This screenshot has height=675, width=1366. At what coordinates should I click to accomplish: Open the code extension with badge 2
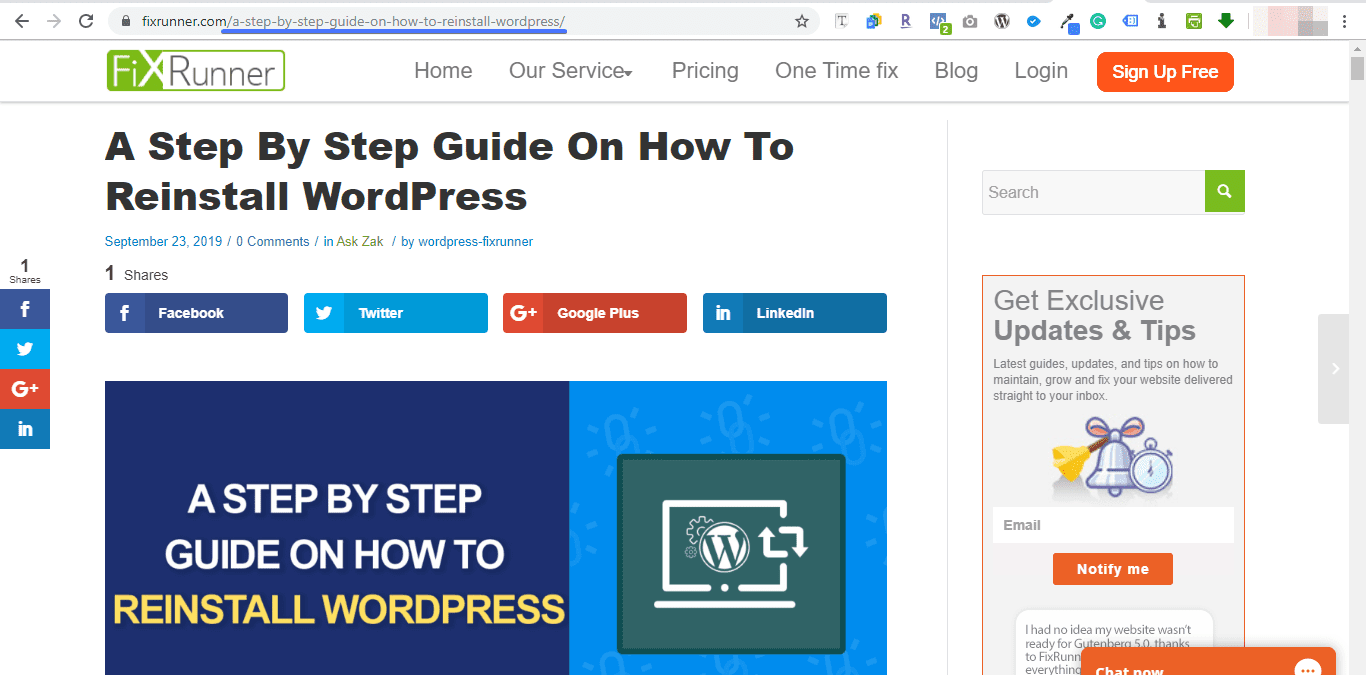tap(939, 22)
